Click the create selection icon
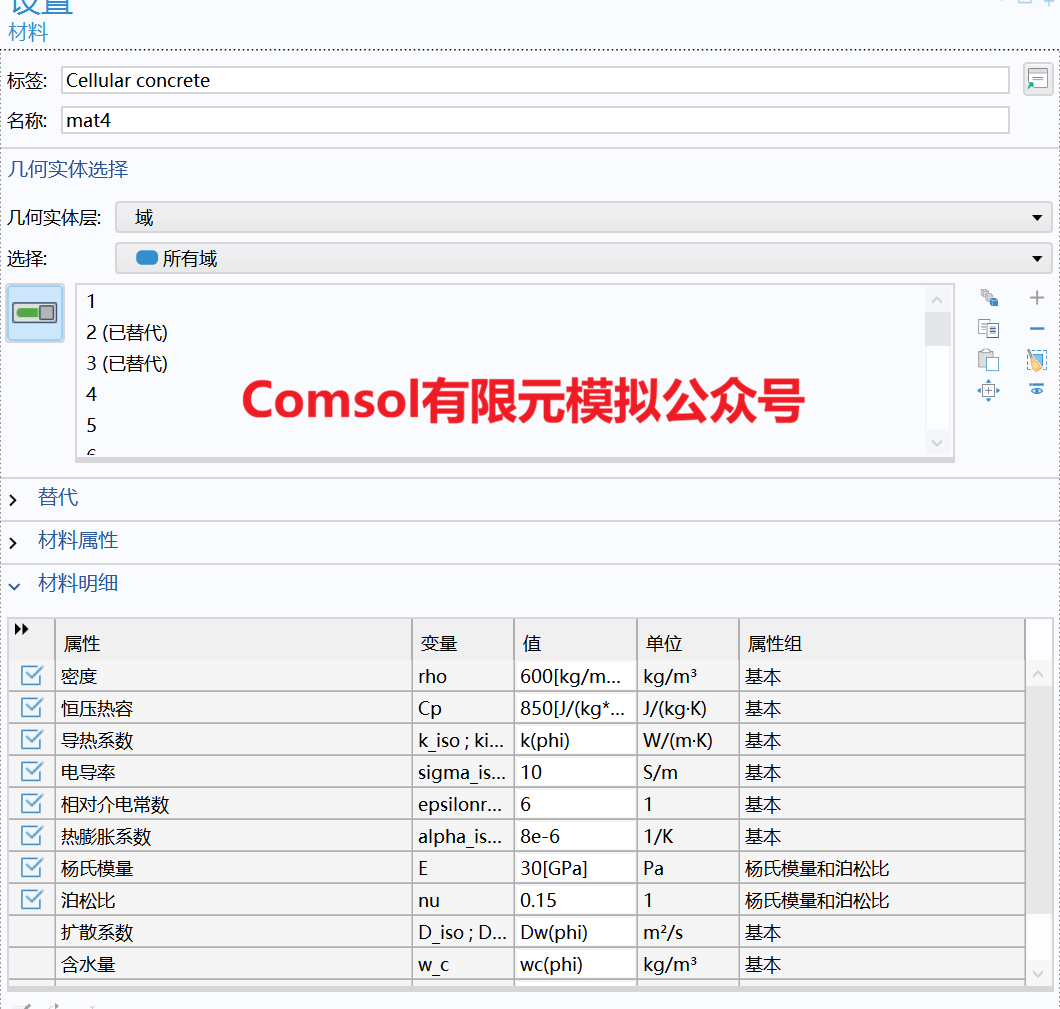The height and width of the screenshot is (1009, 1060). pos(988,297)
